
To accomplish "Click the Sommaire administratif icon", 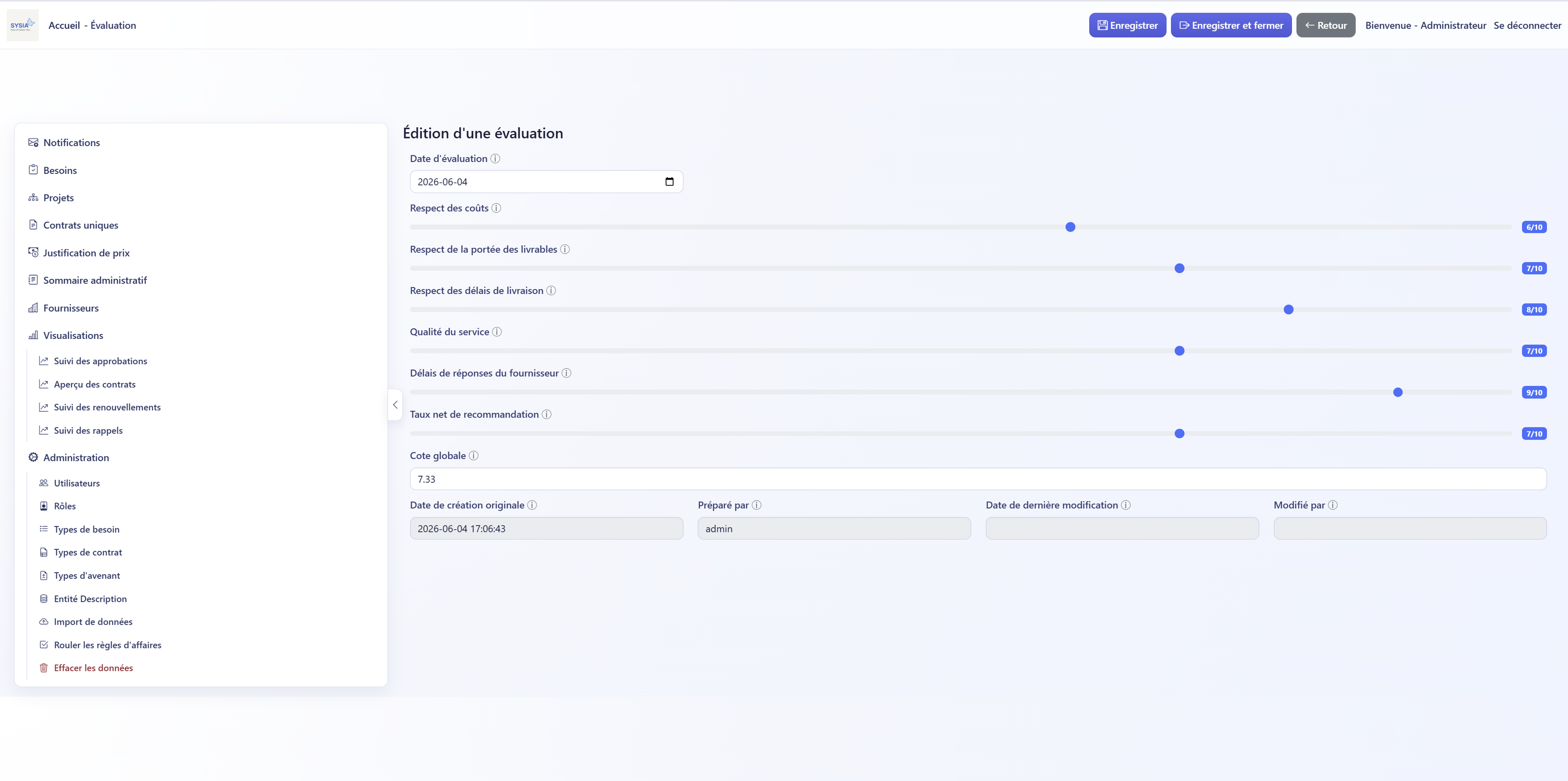I will (33, 280).
